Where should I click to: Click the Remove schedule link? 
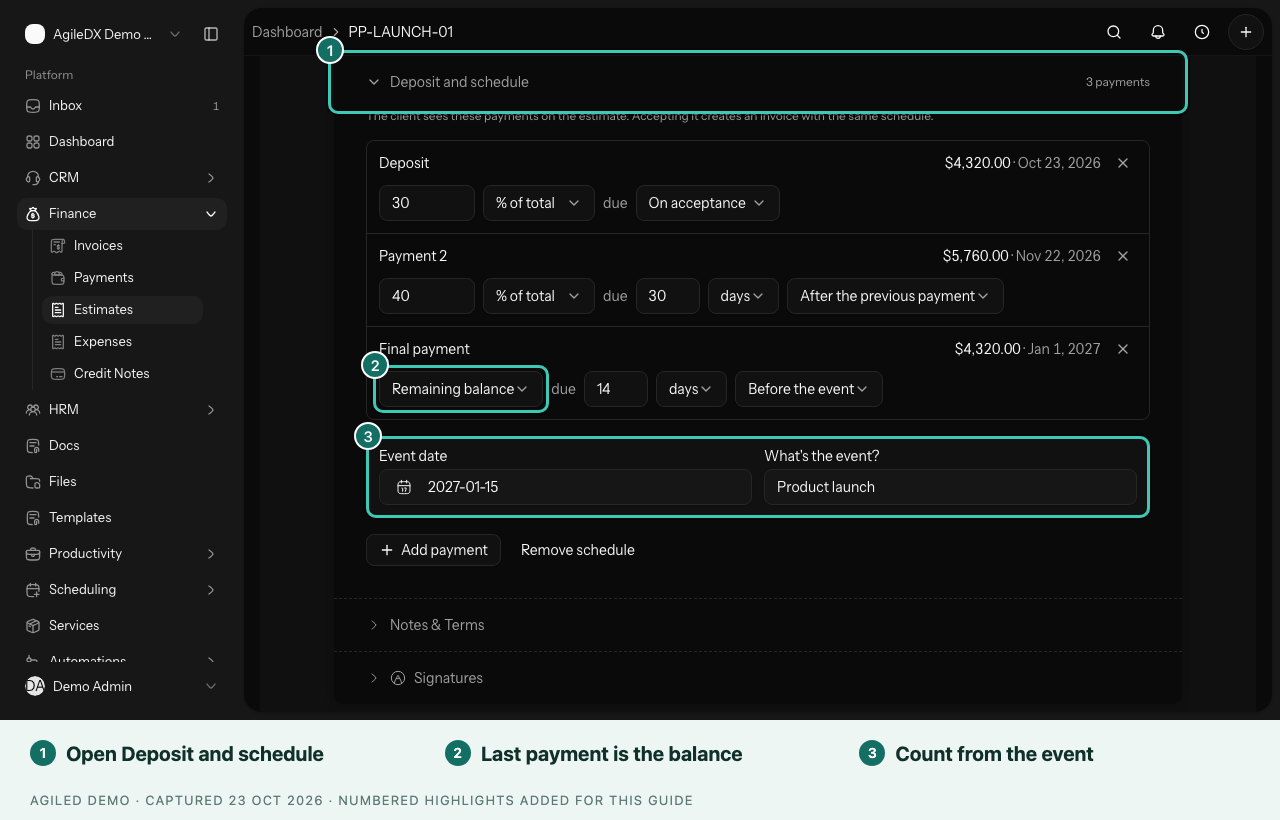point(578,550)
